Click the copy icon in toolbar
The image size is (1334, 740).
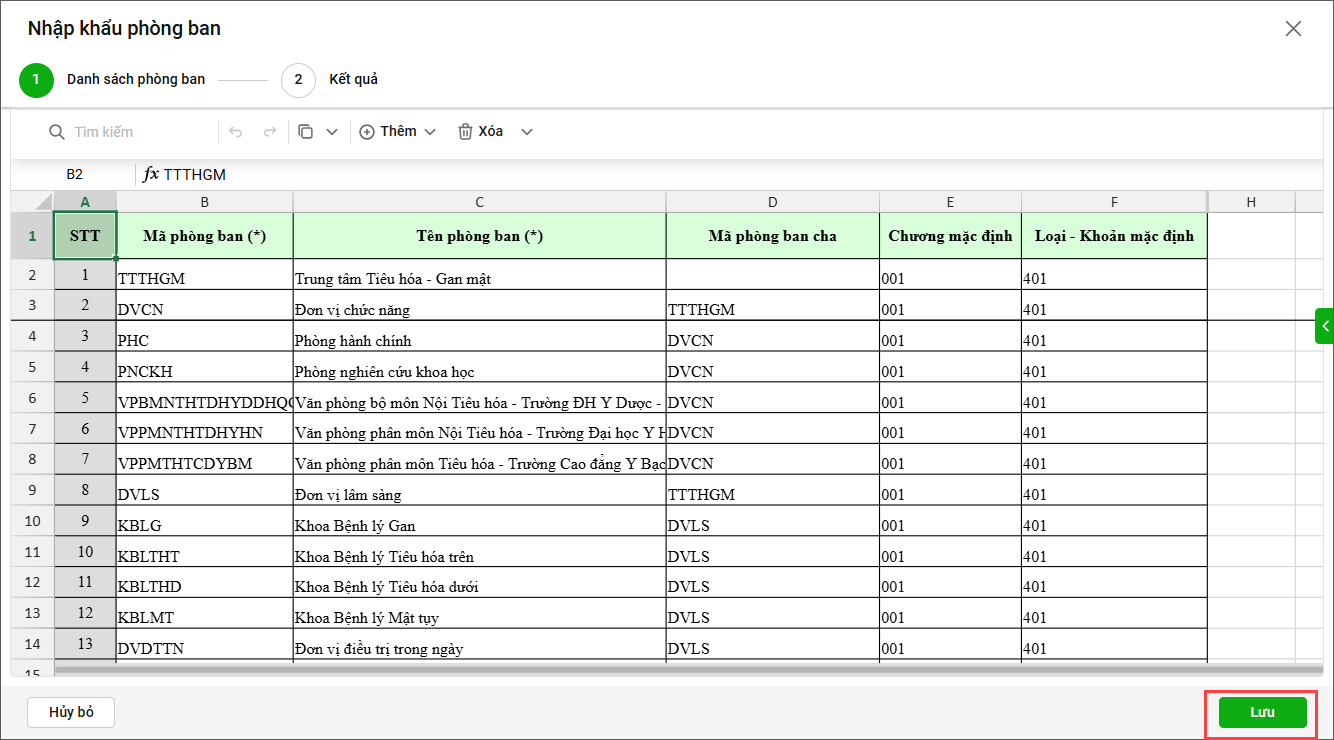306,132
